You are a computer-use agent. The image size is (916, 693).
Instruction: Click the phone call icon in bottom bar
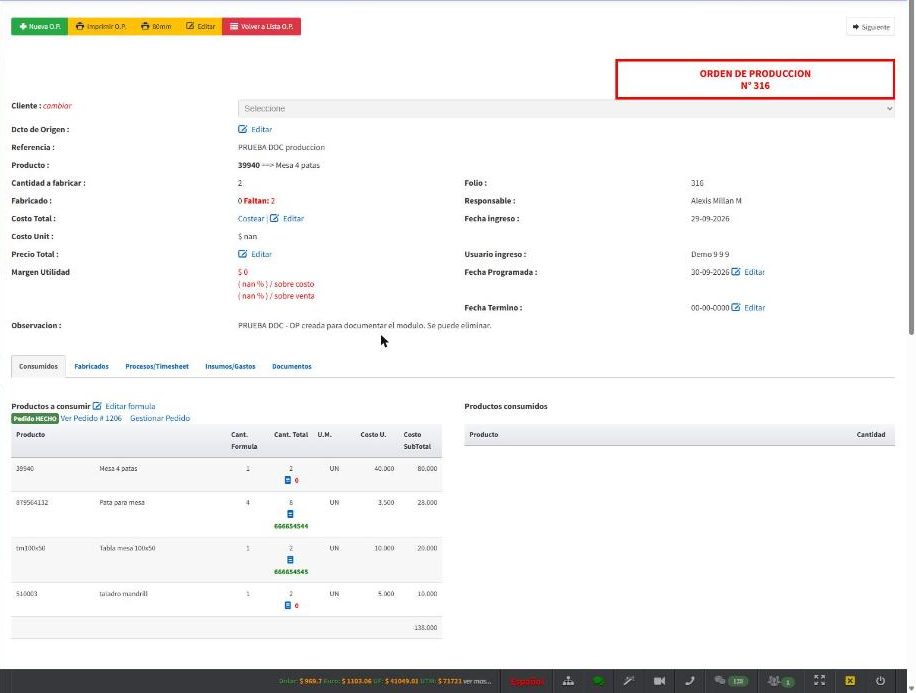690,681
